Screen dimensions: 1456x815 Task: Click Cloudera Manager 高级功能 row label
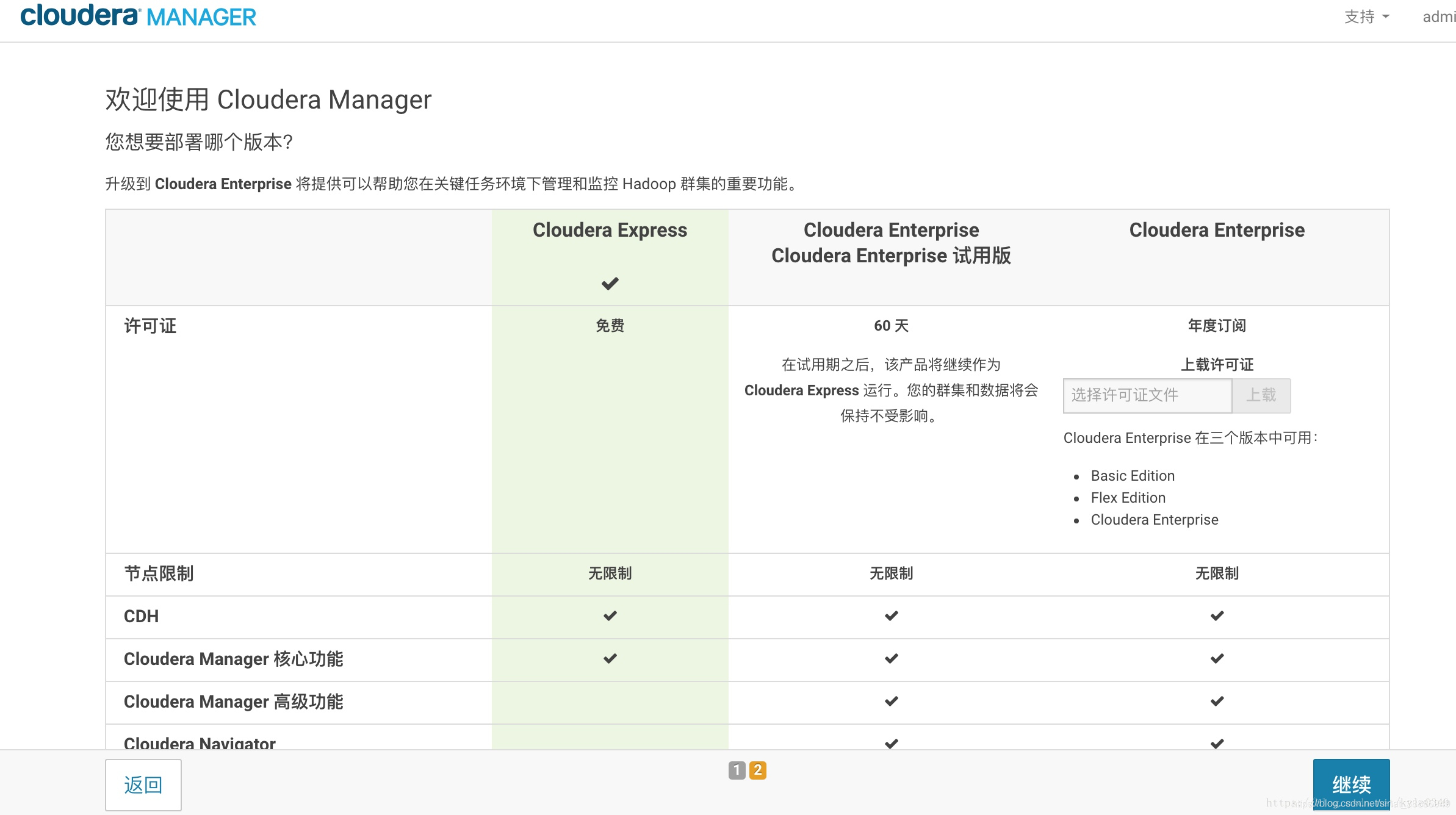233,702
